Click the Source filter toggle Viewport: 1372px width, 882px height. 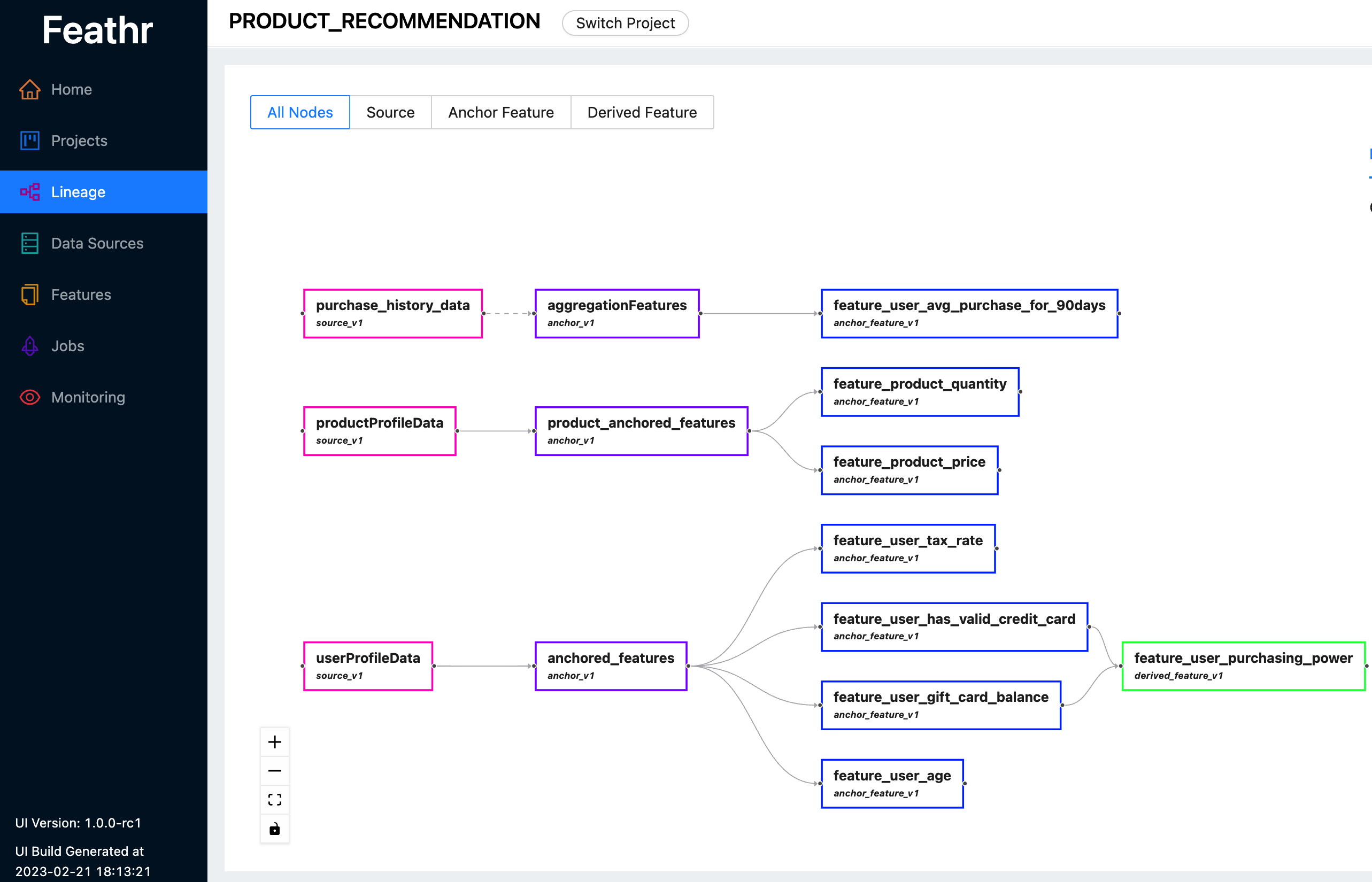391,111
